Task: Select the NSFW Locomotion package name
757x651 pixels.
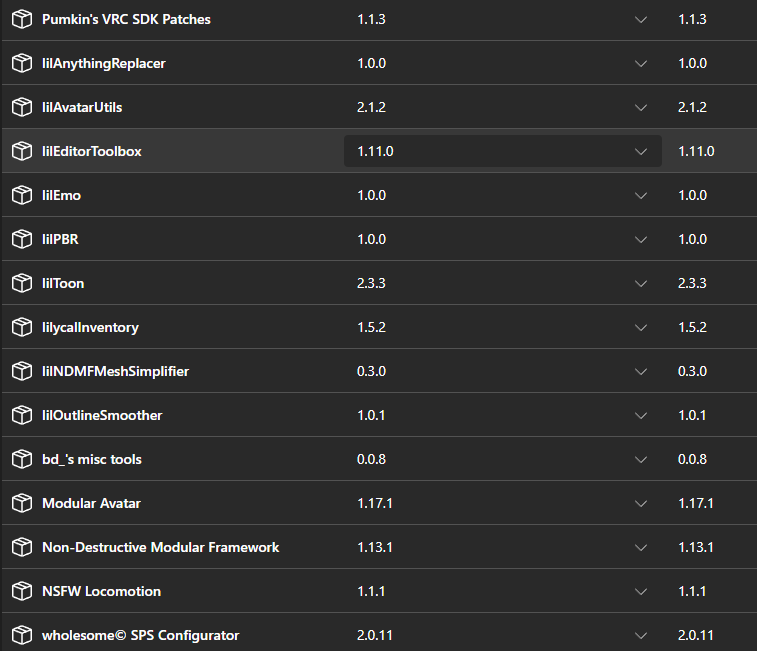Action: click(101, 591)
